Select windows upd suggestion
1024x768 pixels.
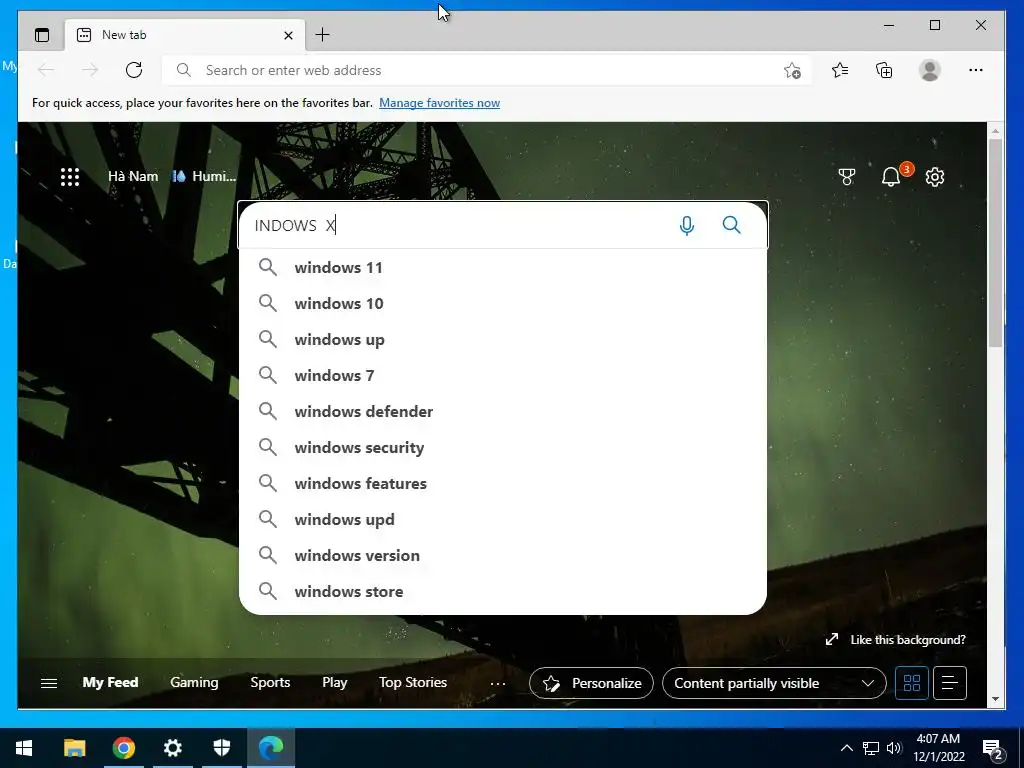503,519
